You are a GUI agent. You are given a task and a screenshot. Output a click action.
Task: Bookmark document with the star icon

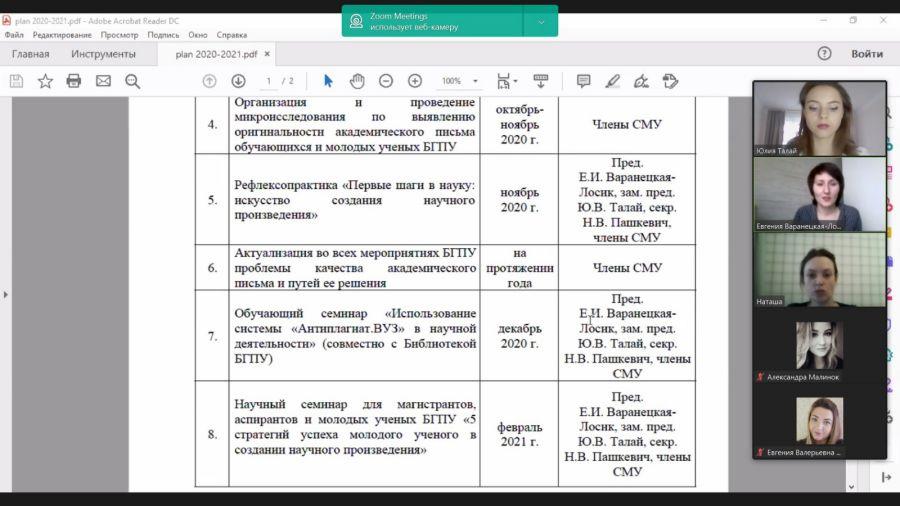point(45,81)
